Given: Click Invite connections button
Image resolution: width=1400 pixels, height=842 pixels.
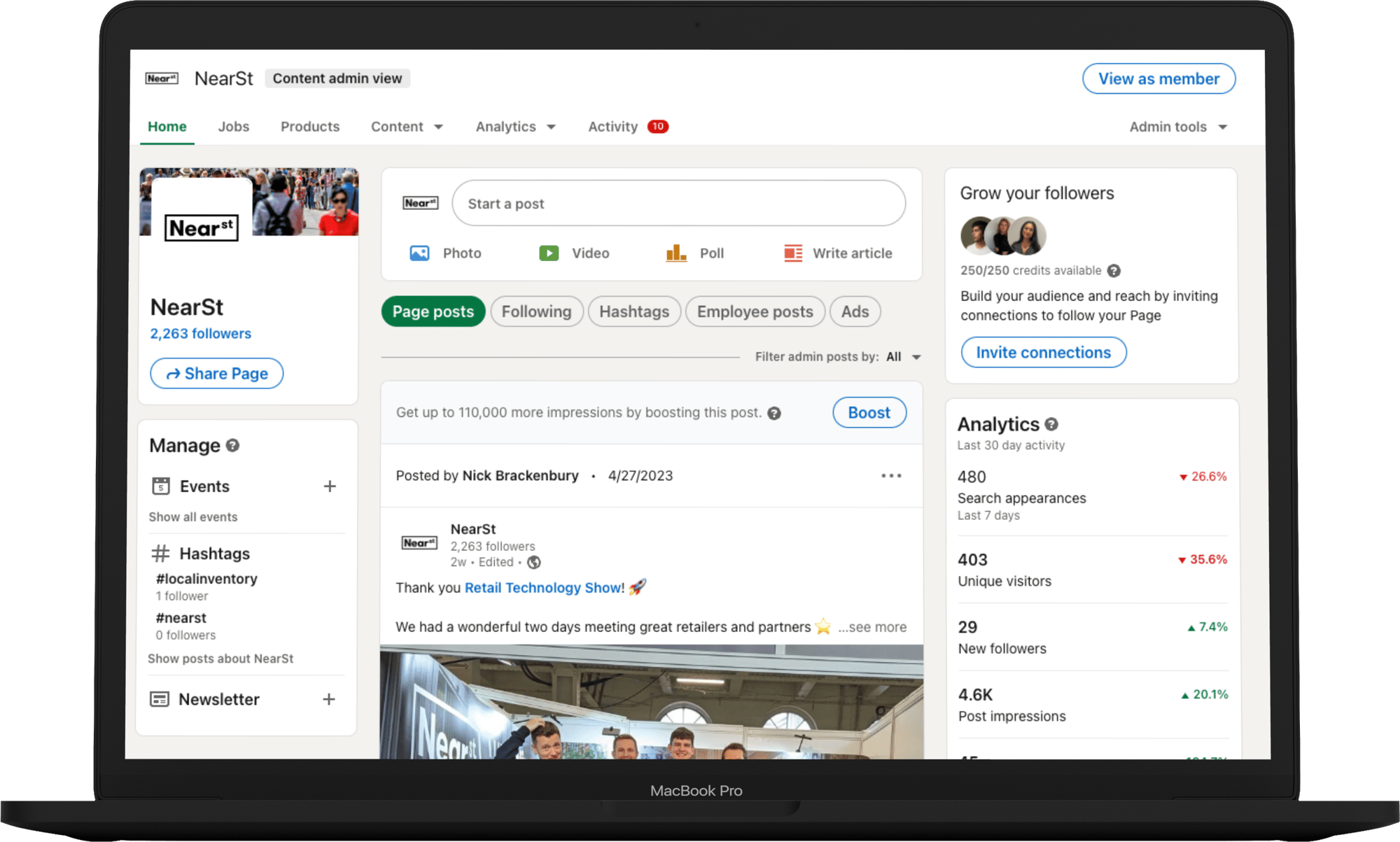Looking at the screenshot, I should click(x=1044, y=353).
